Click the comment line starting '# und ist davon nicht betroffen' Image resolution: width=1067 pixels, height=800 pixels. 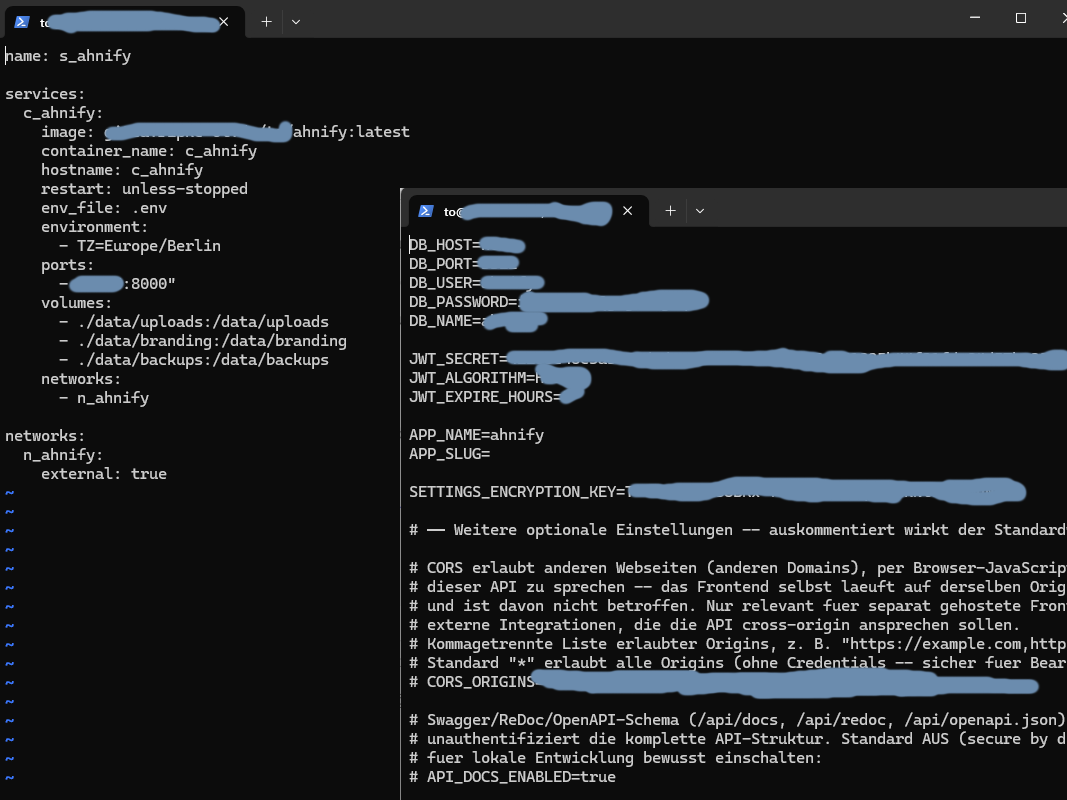click(738, 606)
